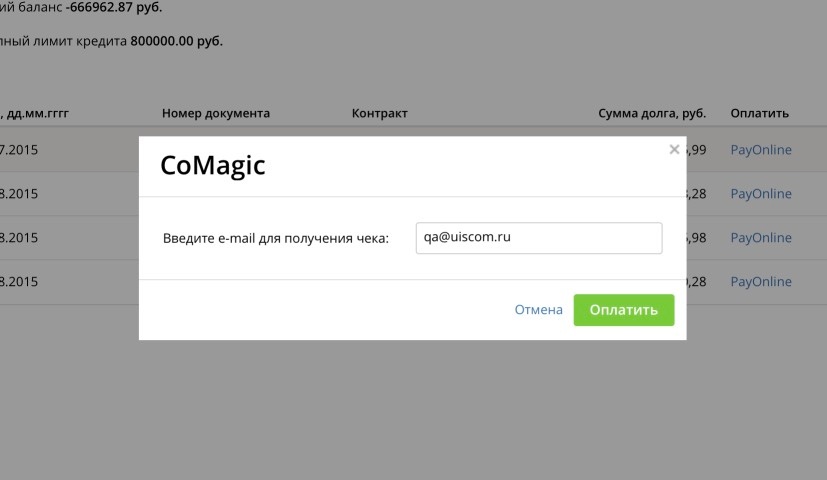Open PayOnline link in the 7.2015 row
827x480 pixels.
(761, 150)
